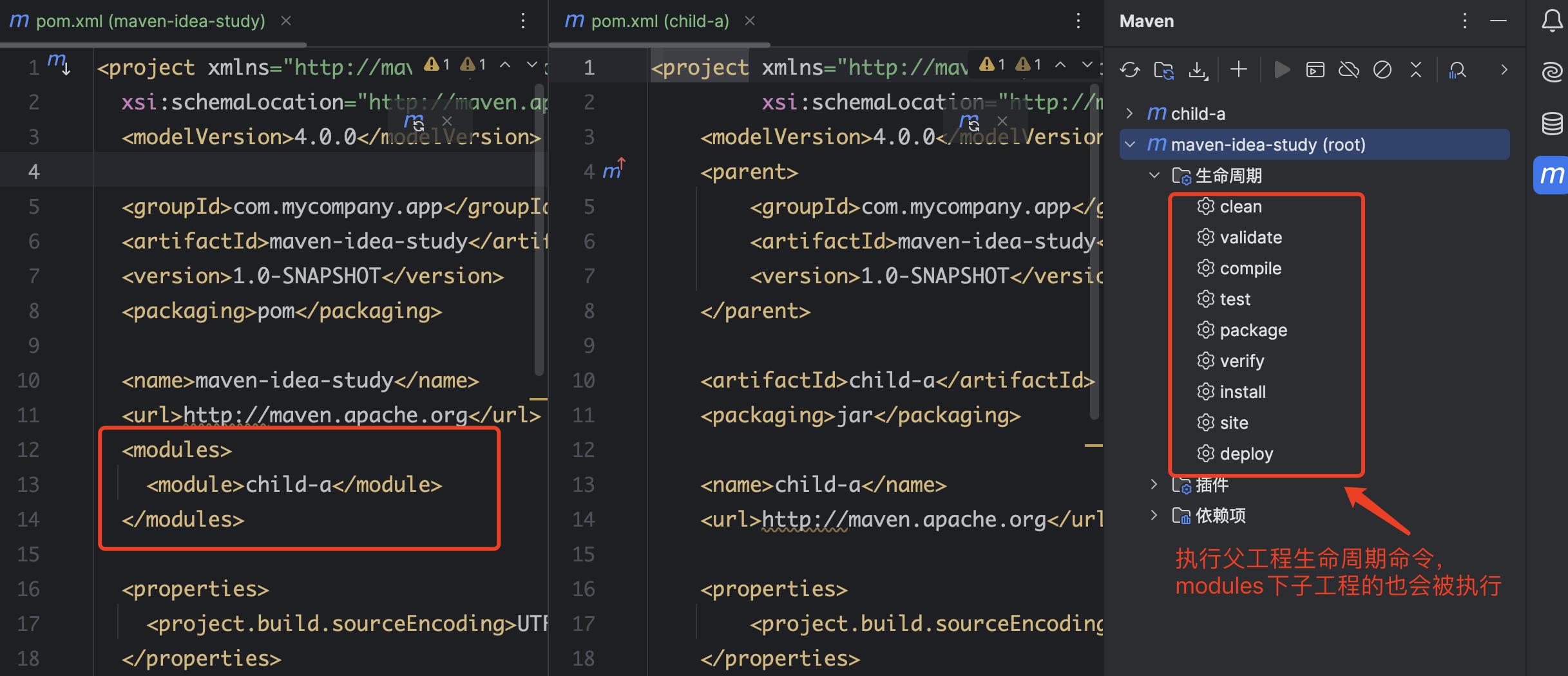Click the parent navigation gutter icon on line 4
This screenshot has width=1568, height=676.
613,171
